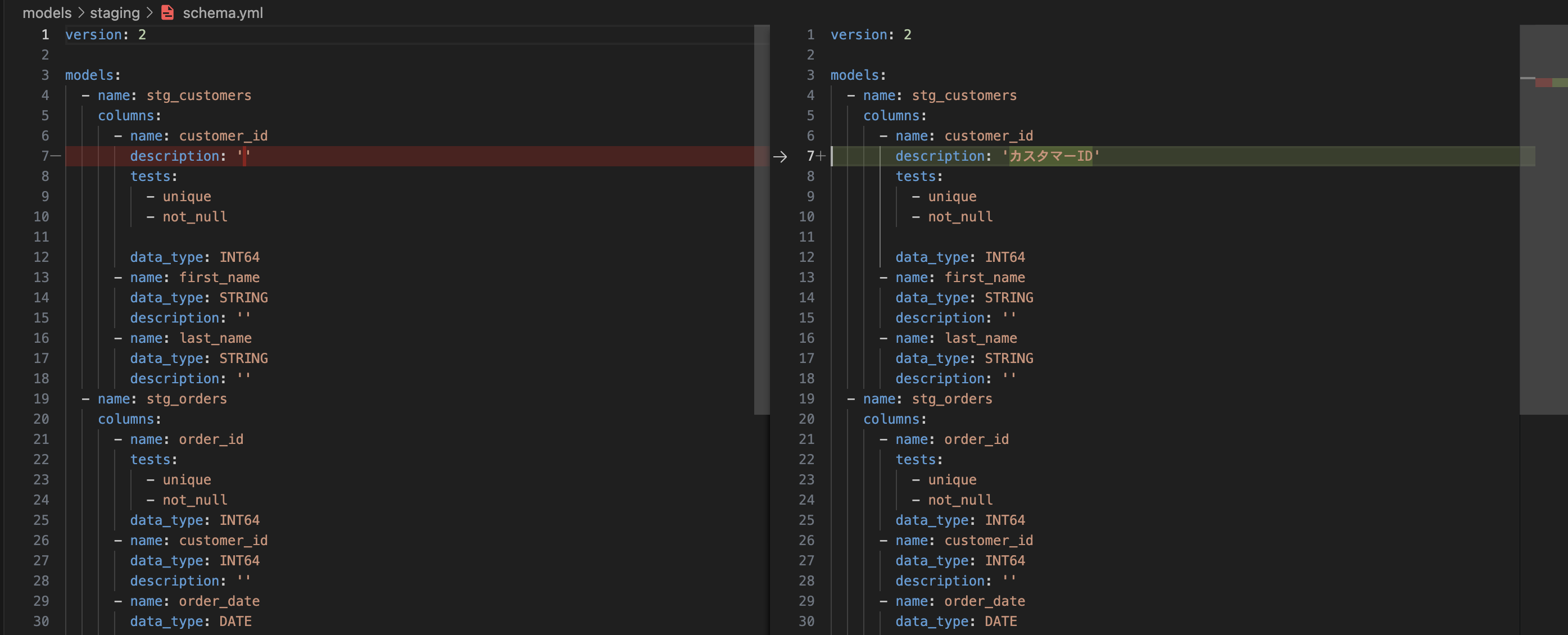Click 'models:' key in right pane

tap(858, 75)
